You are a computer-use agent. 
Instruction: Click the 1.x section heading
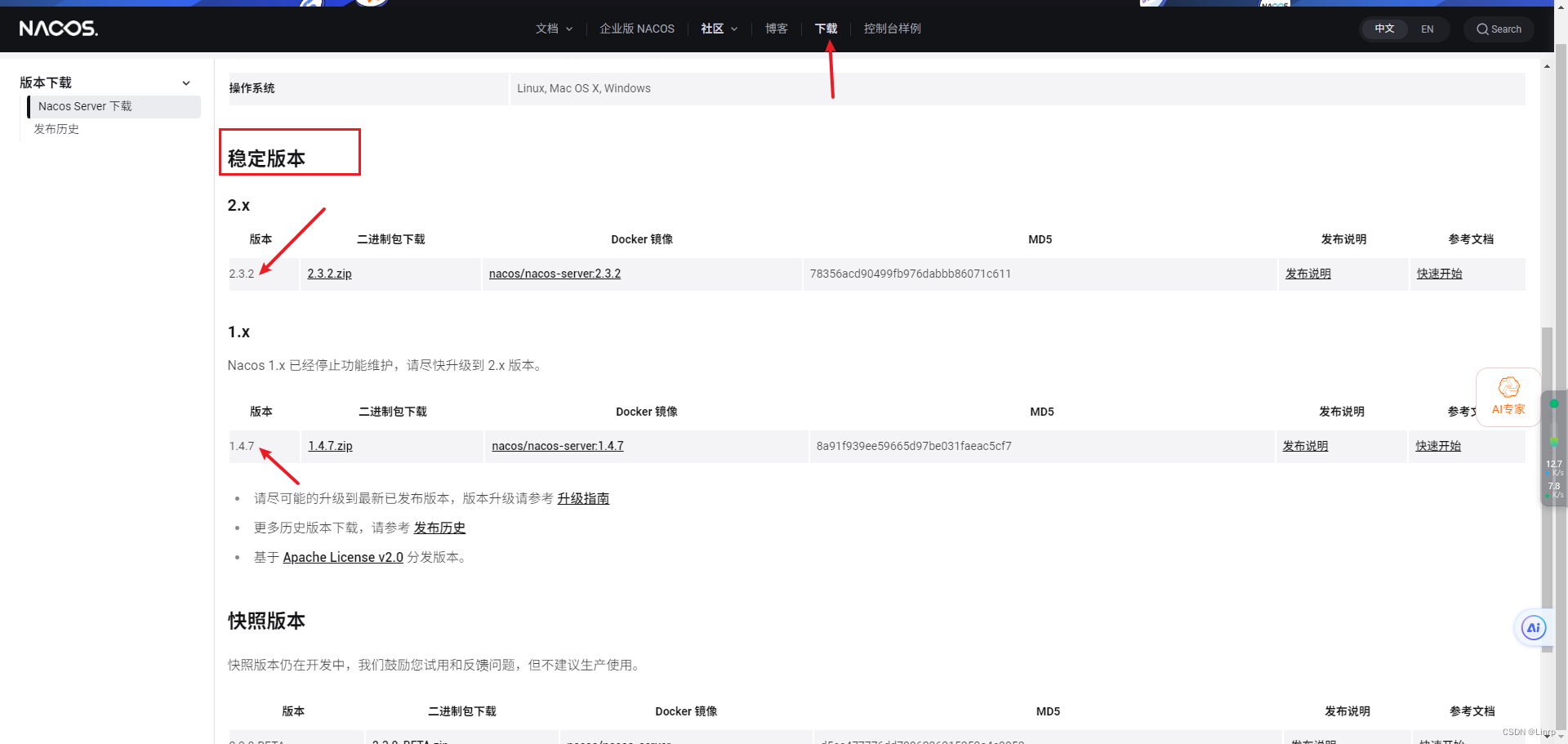tap(238, 332)
